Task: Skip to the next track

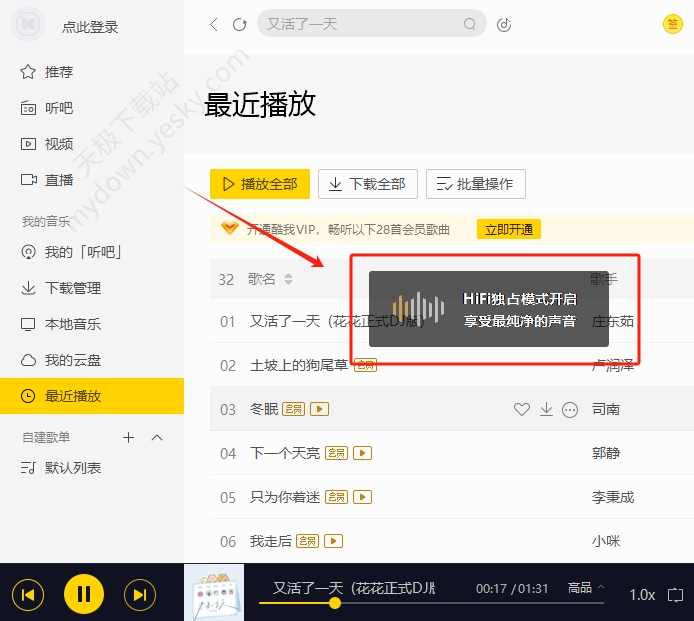Action: 140,595
